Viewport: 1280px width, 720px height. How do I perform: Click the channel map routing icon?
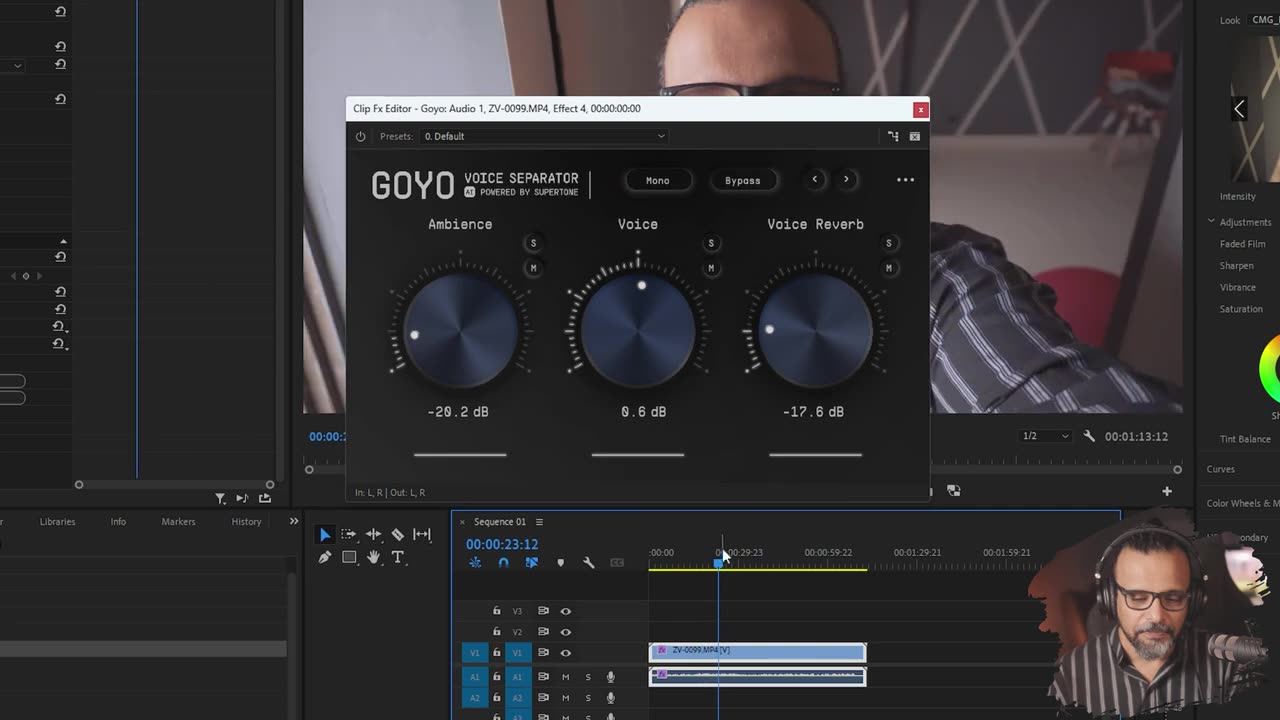pyautogui.click(x=893, y=136)
